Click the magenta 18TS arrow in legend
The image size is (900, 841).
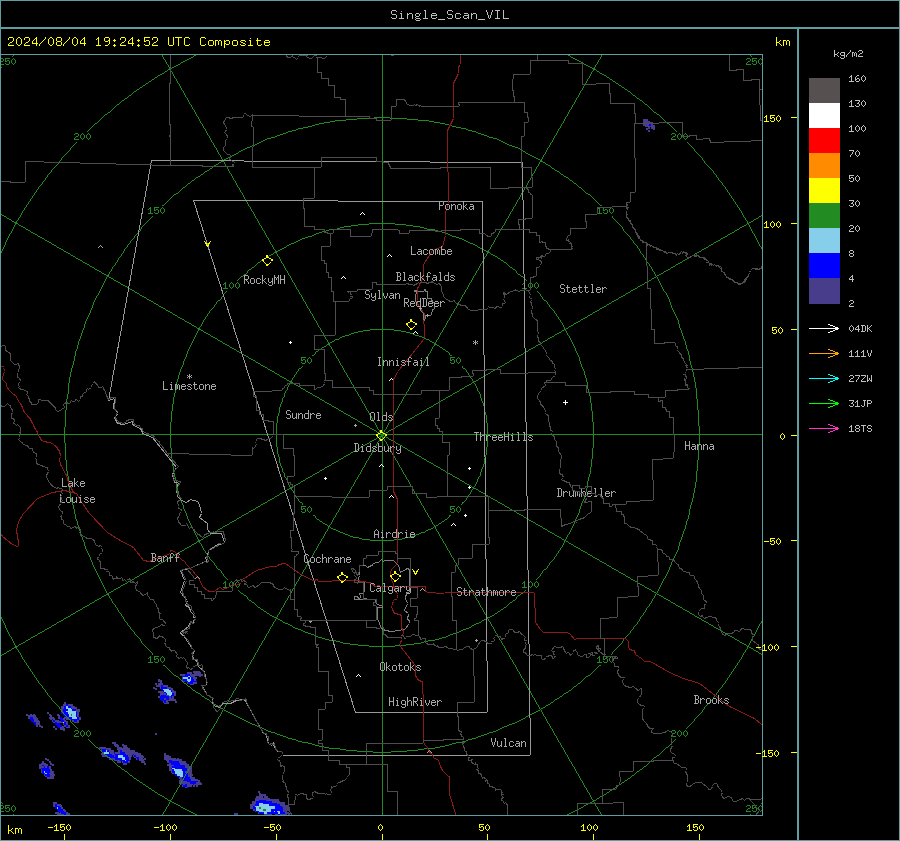click(824, 428)
